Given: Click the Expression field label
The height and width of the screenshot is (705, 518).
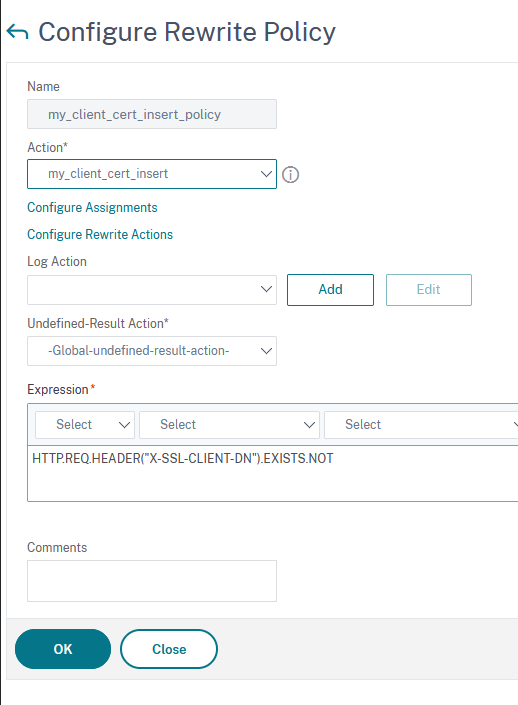Looking at the screenshot, I should [x=58, y=389].
